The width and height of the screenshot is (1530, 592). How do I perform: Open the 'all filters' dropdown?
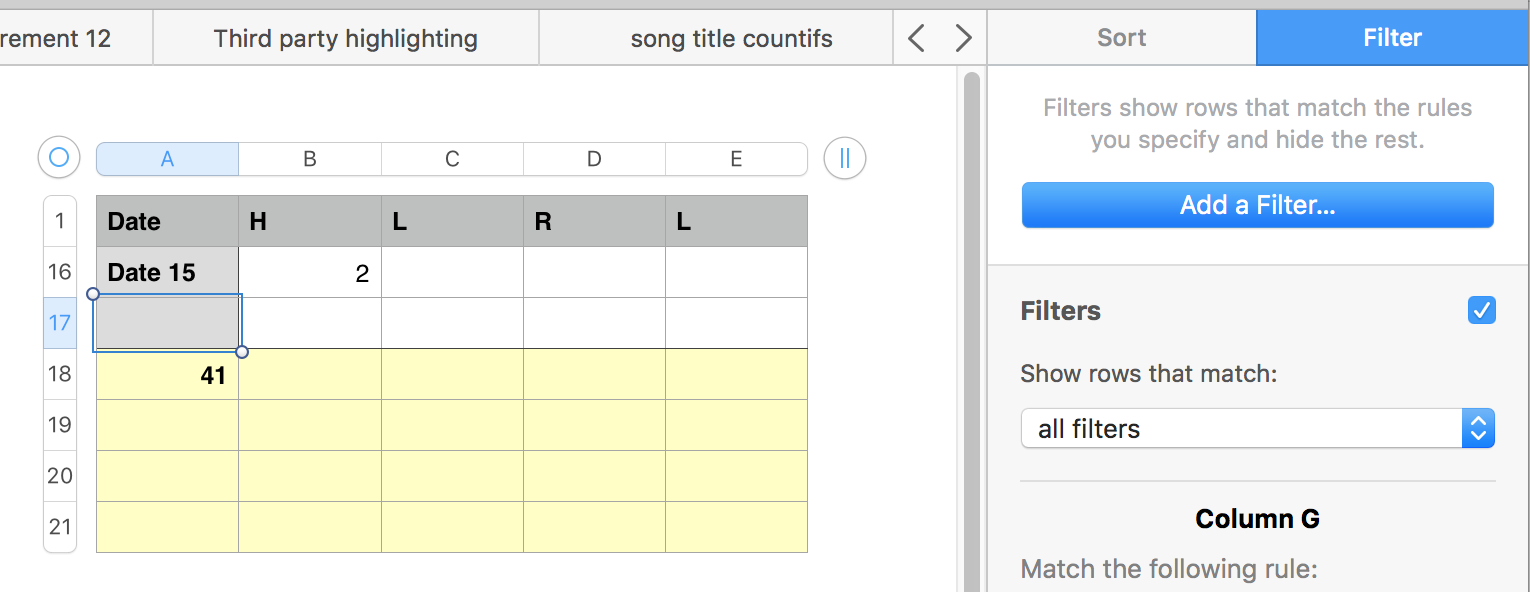coord(1240,429)
